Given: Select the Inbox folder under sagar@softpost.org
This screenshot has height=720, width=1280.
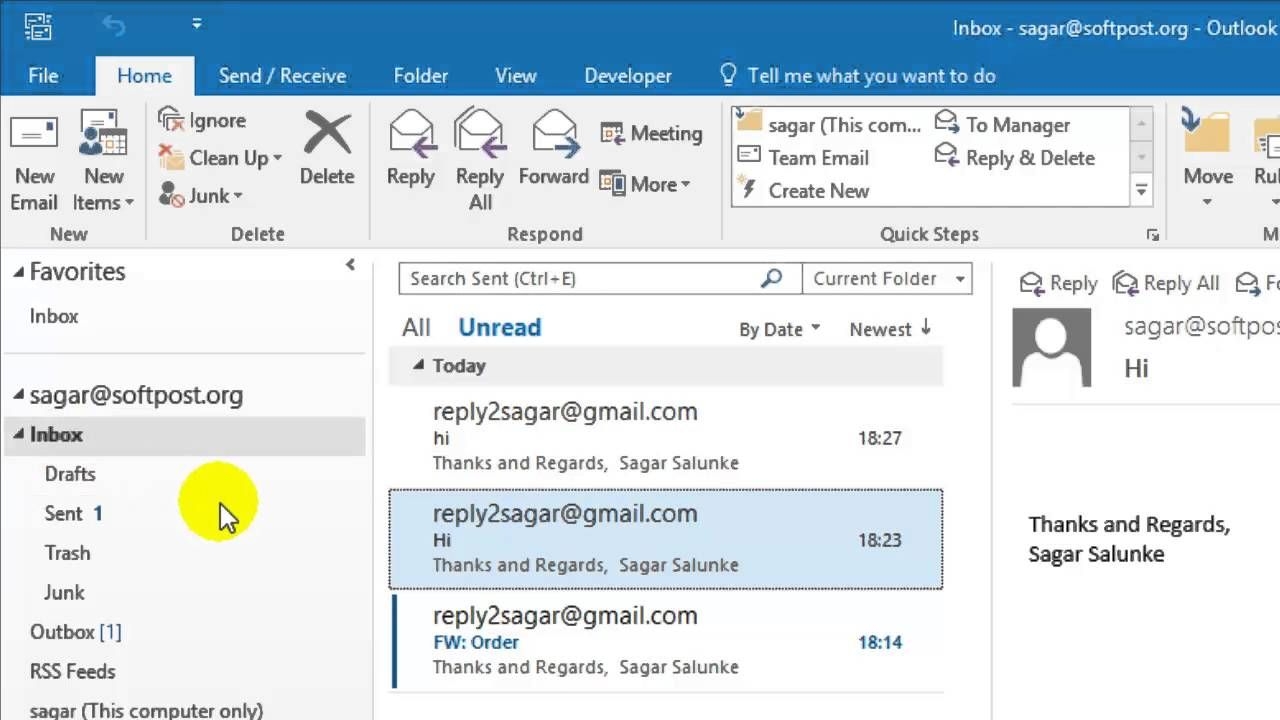Looking at the screenshot, I should [184, 435].
